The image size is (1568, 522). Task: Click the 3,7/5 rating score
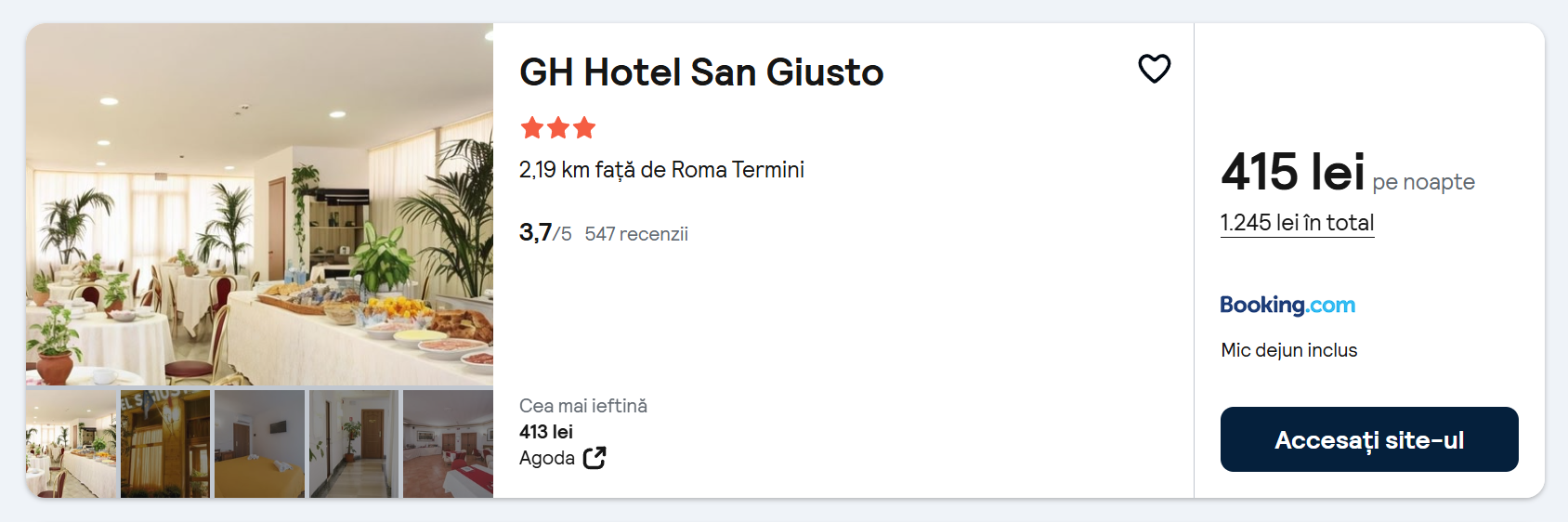click(545, 232)
